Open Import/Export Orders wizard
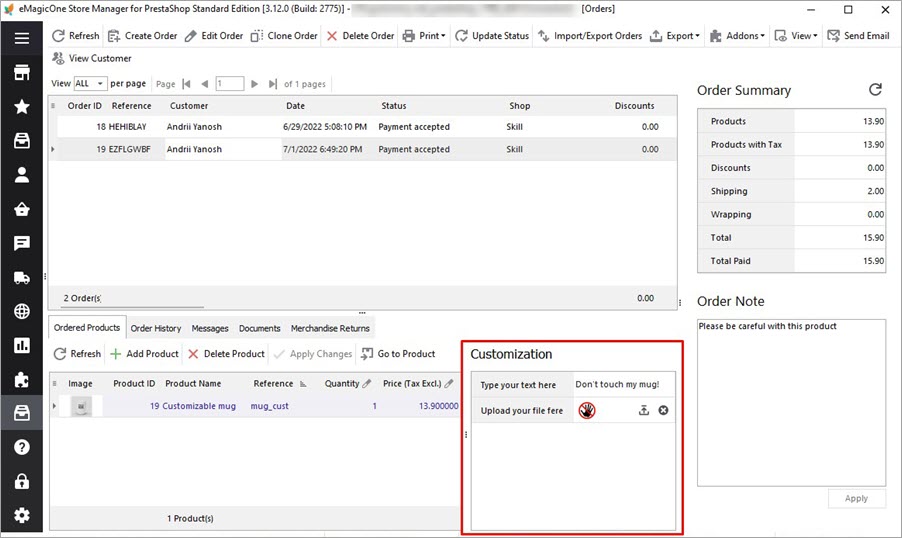Image resolution: width=902 pixels, height=538 pixels. pos(590,36)
